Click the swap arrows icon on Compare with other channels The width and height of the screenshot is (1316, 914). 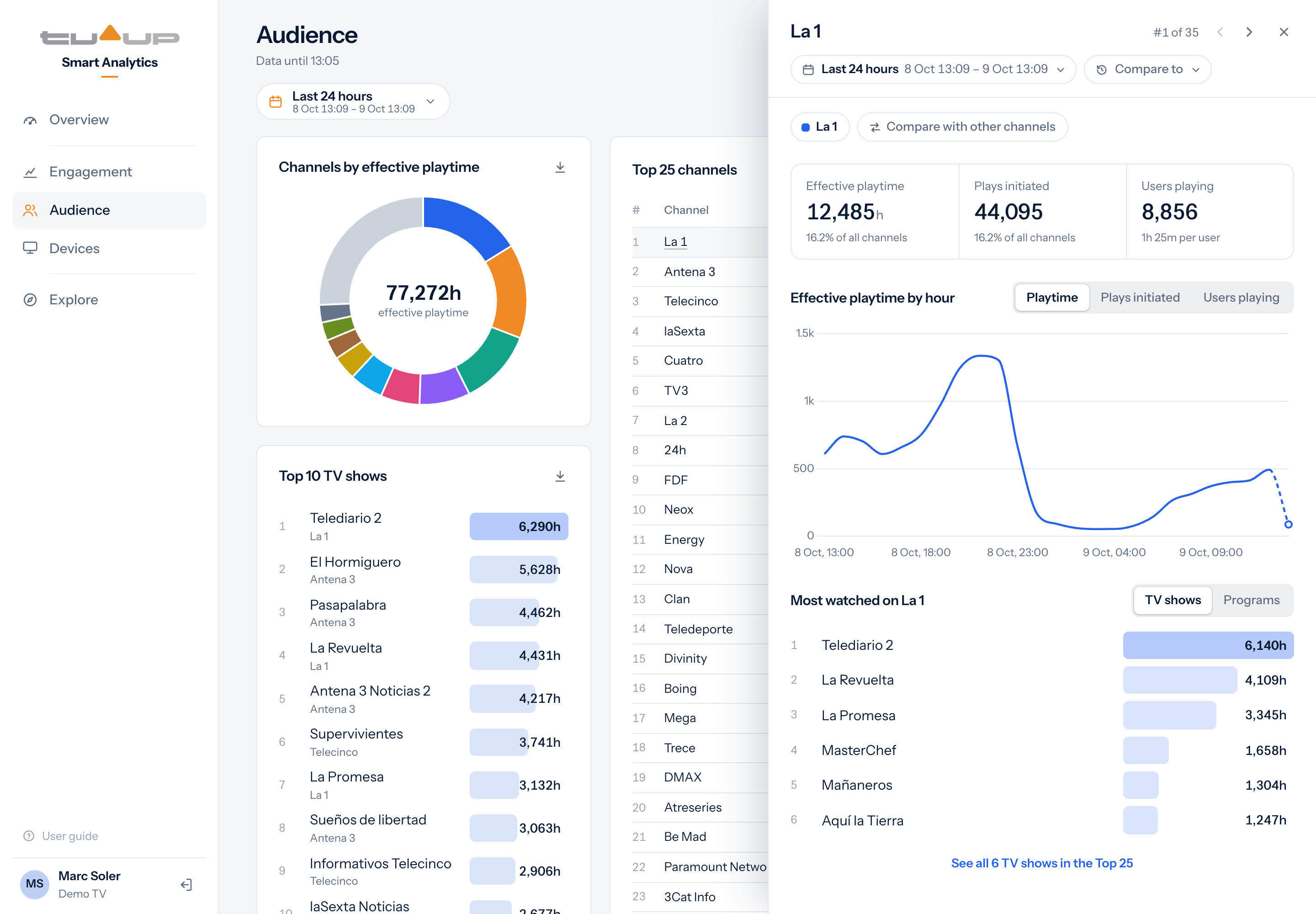[x=875, y=127]
